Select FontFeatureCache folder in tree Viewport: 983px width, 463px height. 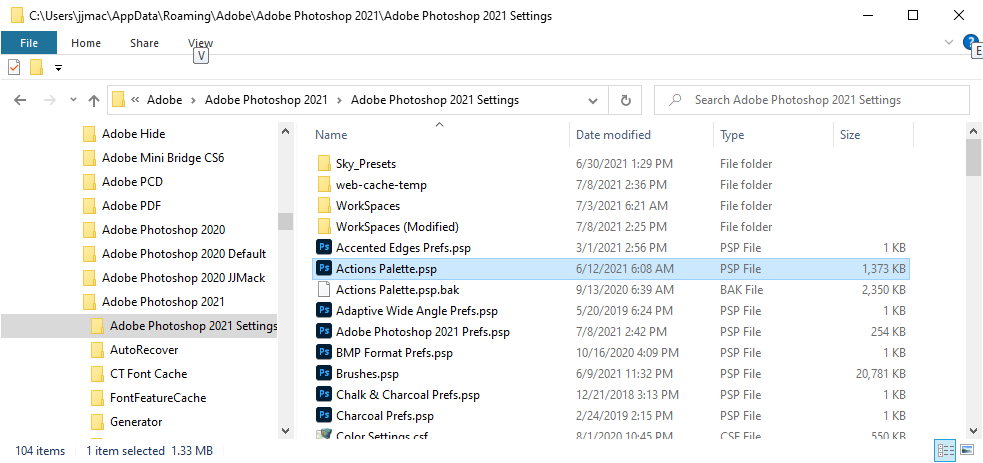coord(149,398)
